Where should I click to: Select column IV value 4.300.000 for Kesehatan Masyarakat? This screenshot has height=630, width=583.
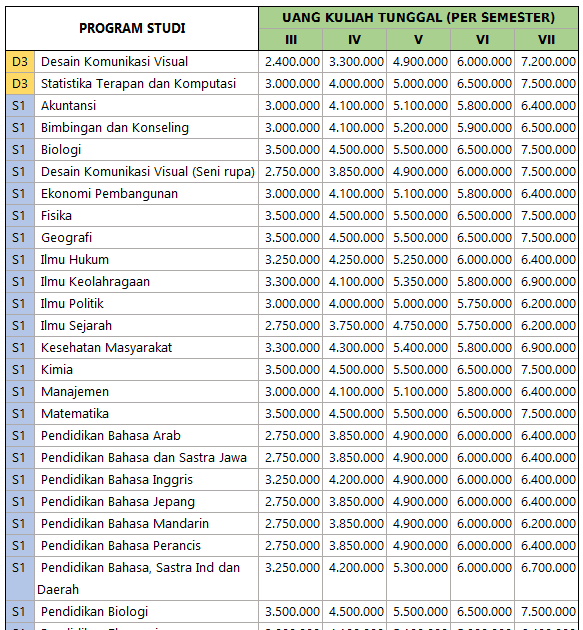[x=356, y=348]
